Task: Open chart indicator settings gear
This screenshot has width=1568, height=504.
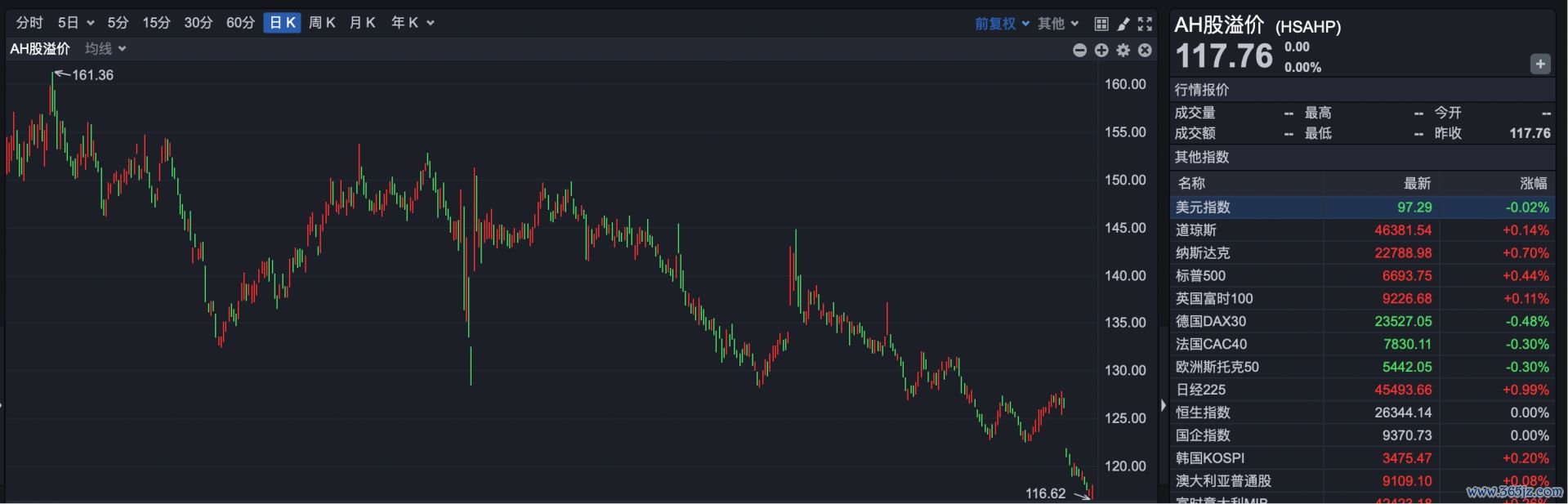Action: (x=1124, y=51)
